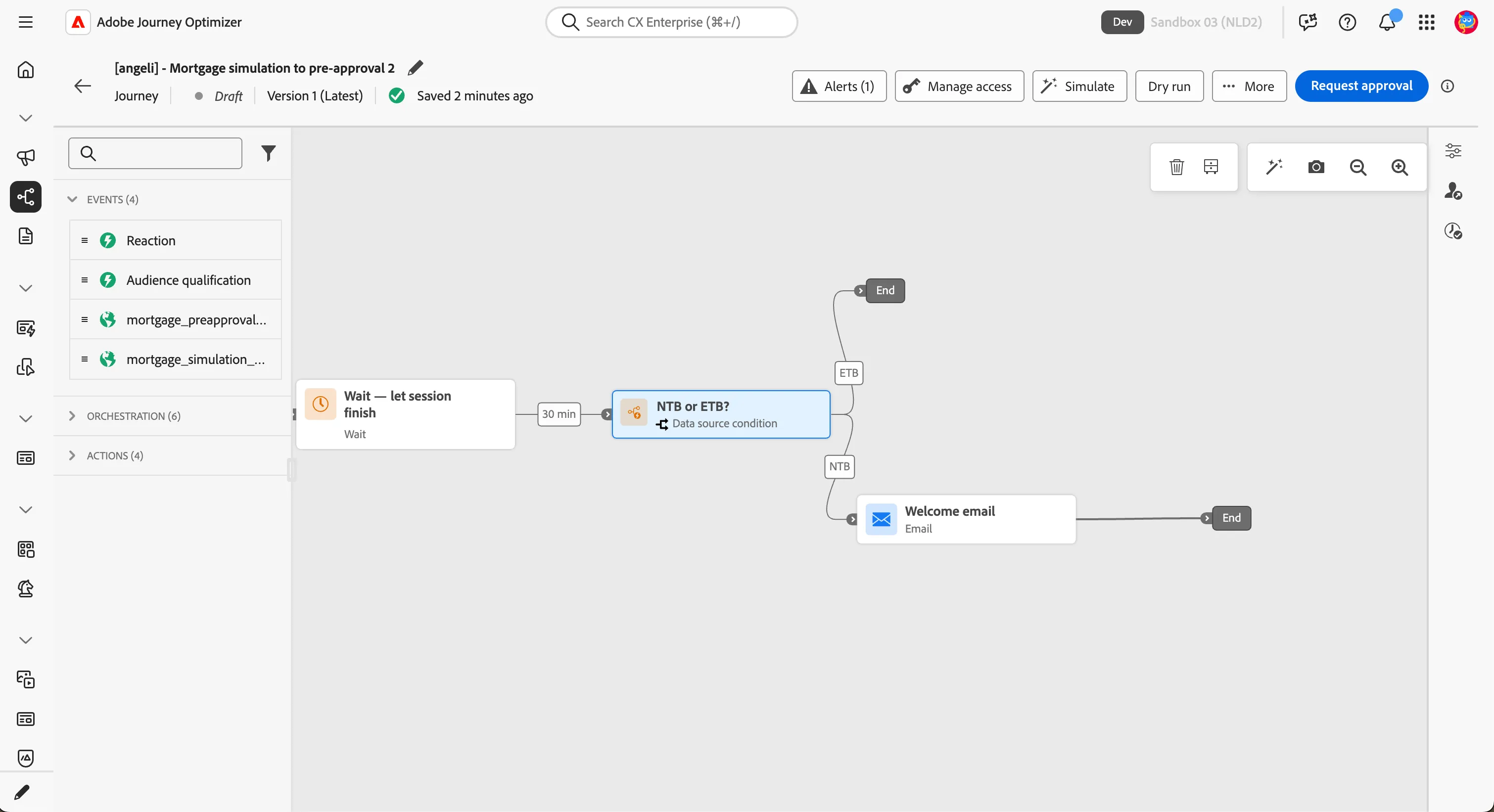1494x812 pixels.
Task: Select the Welcome email node
Action: (966, 519)
